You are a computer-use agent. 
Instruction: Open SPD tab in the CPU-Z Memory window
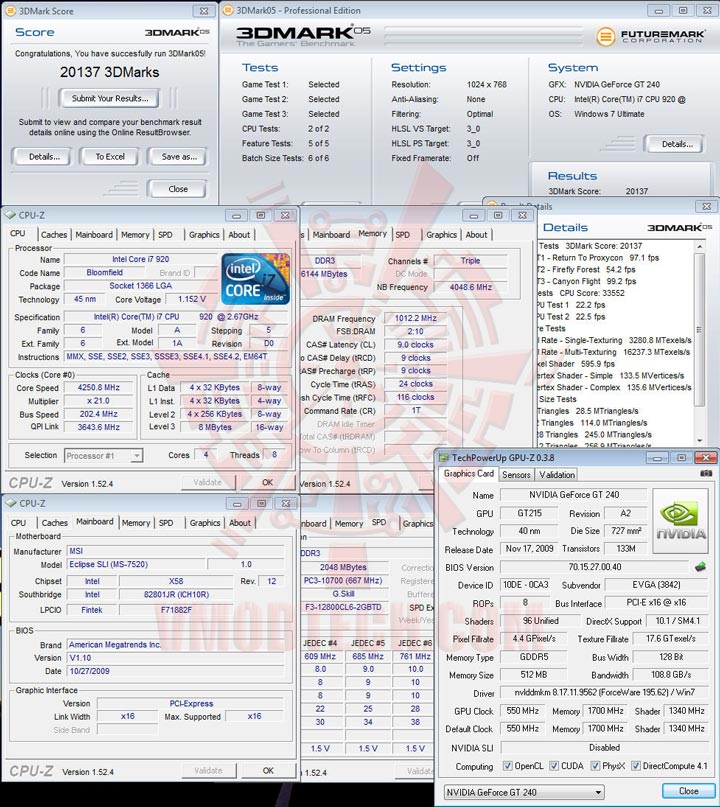(x=403, y=235)
